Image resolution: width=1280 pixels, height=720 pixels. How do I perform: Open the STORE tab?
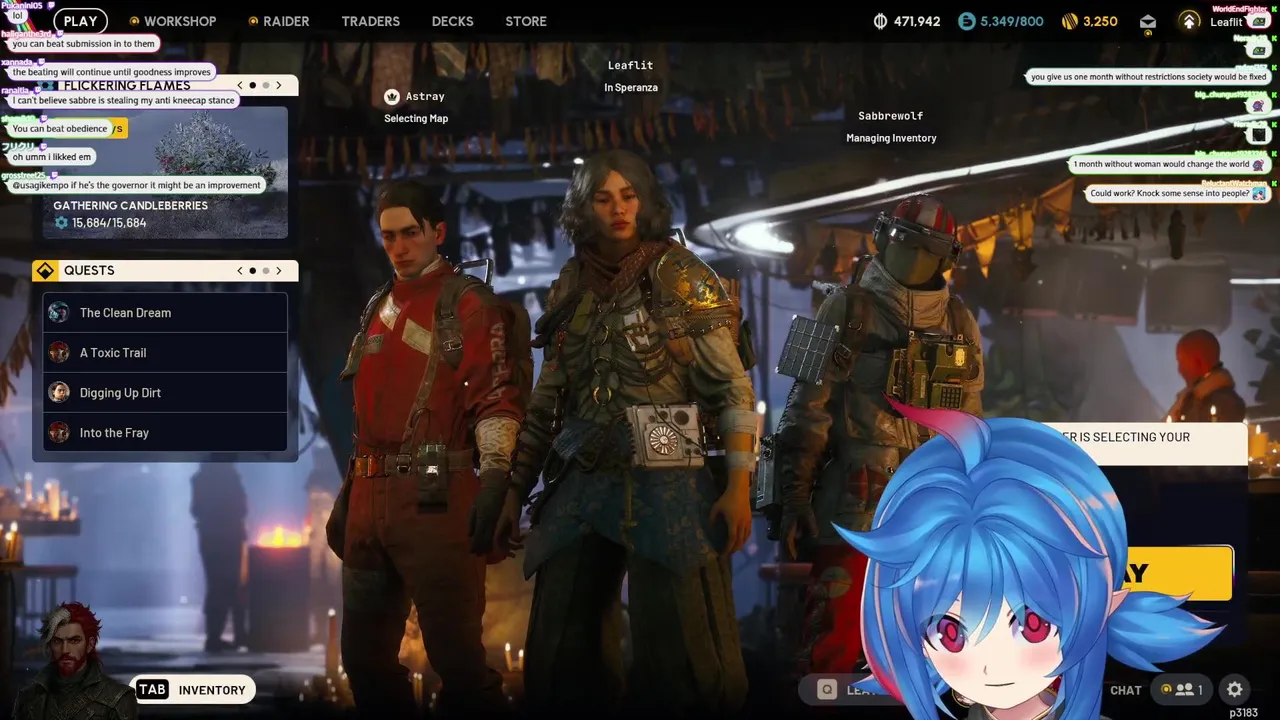click(x=526, y=21)
